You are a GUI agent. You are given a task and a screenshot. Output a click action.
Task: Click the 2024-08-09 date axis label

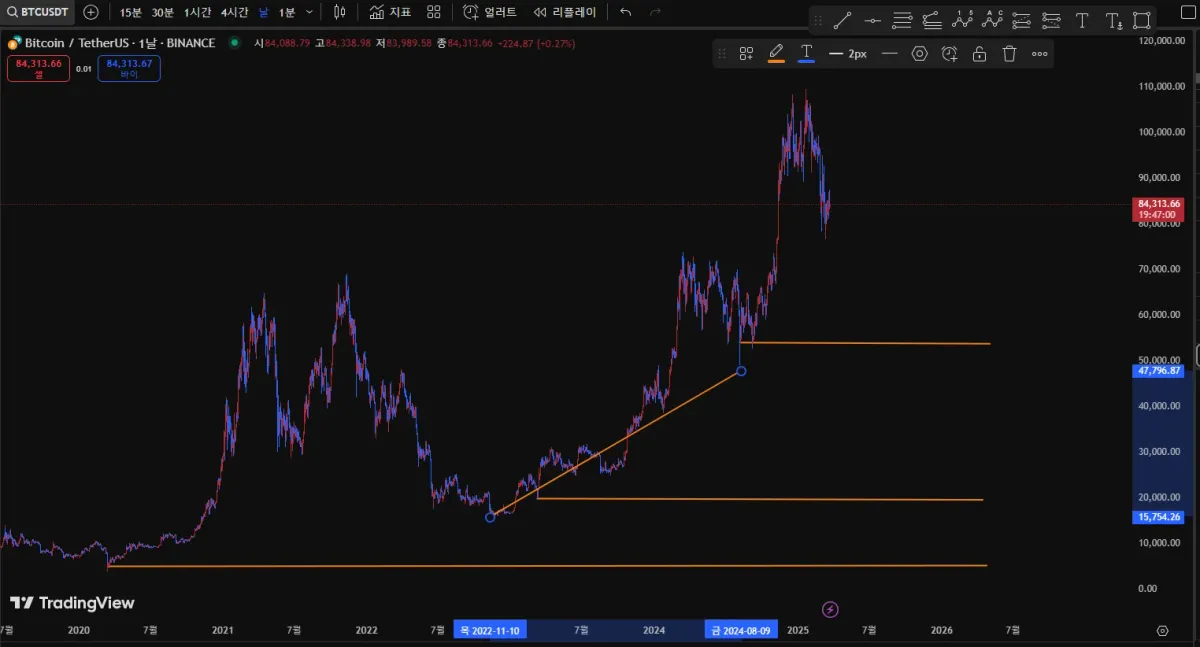coord(740,630)
